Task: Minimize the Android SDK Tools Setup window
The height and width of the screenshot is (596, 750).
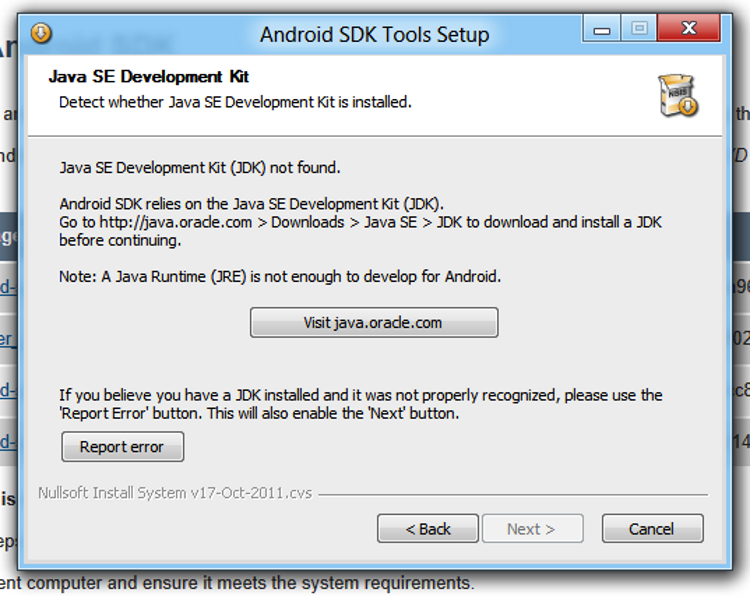Action: [x=602, y=29]
